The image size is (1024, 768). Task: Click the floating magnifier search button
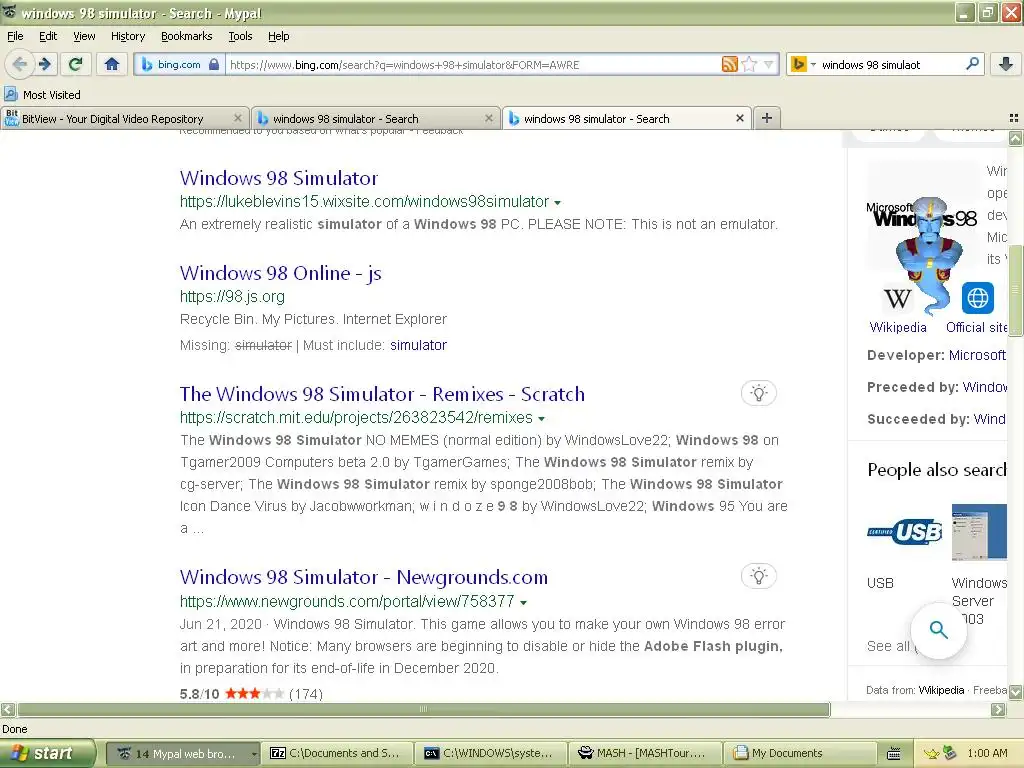click(x=938, y=630)
